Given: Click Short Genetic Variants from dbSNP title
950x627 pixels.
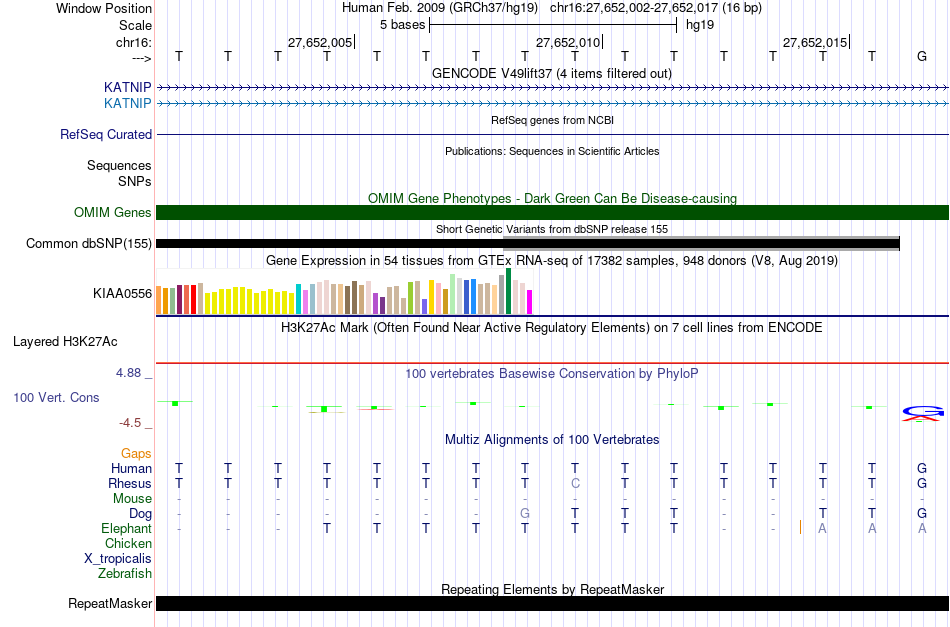Looking at the screenshot, I should [552, 229].
